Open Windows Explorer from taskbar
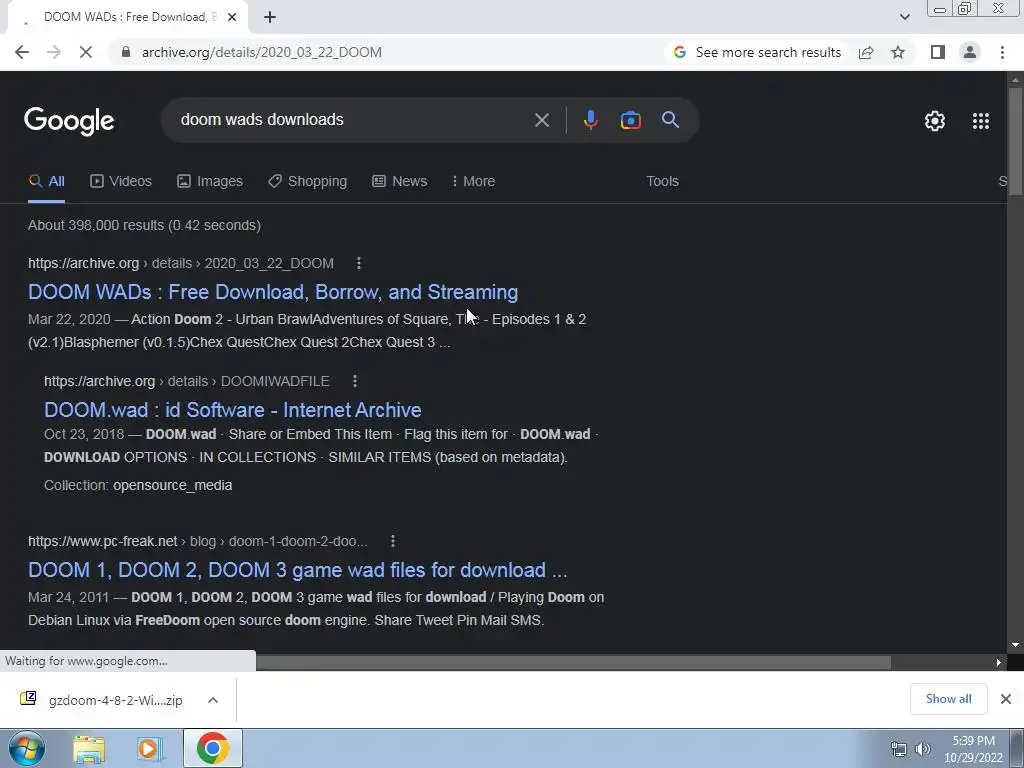The height and width of the screenshot is (768, 1024). pos(89,749)
